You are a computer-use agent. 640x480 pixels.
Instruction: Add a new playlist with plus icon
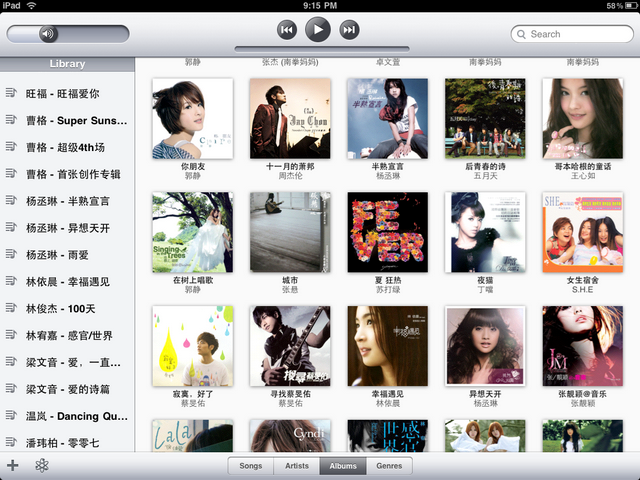pos(13,465)
